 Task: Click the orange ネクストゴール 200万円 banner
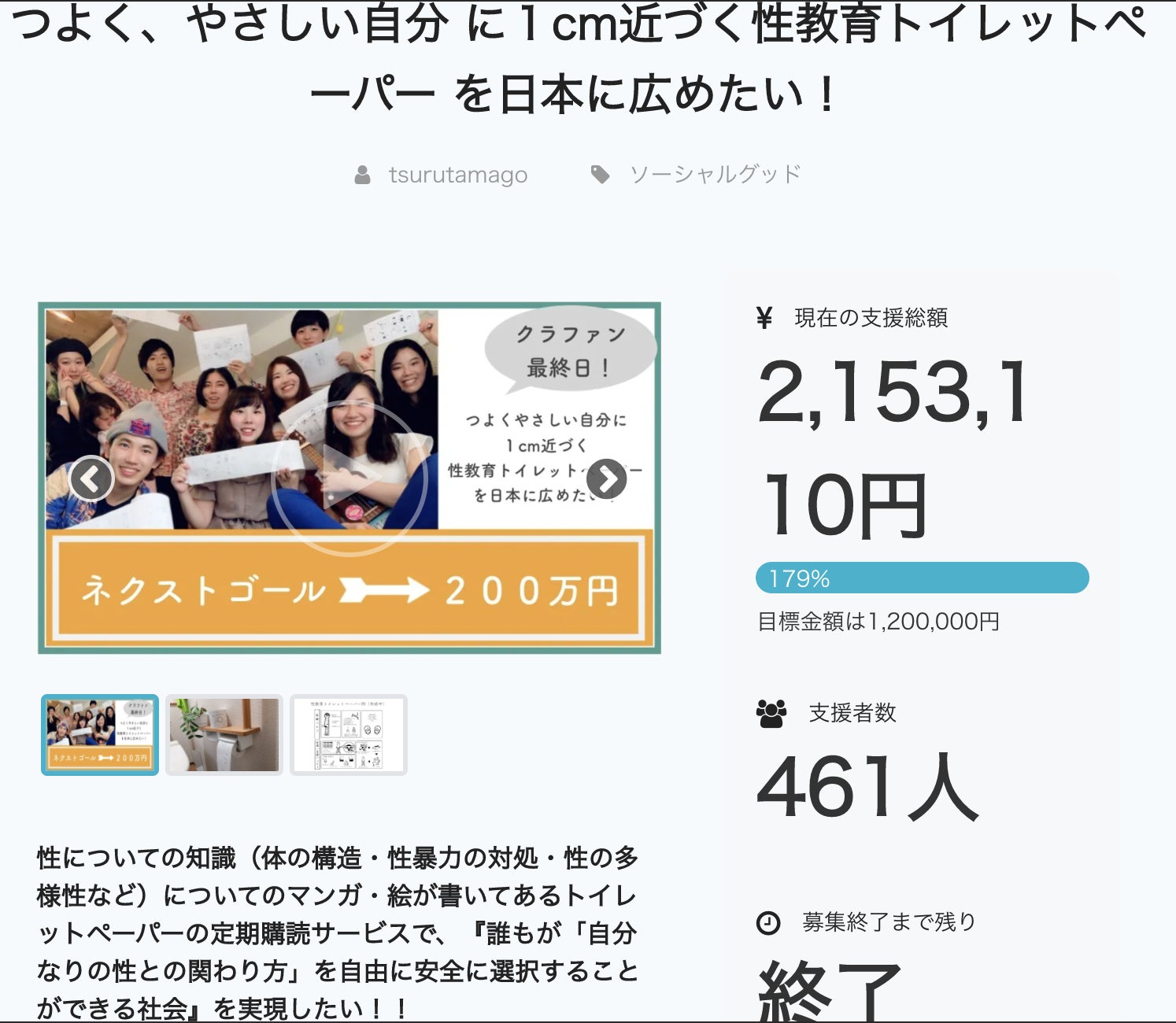(349, 590)
